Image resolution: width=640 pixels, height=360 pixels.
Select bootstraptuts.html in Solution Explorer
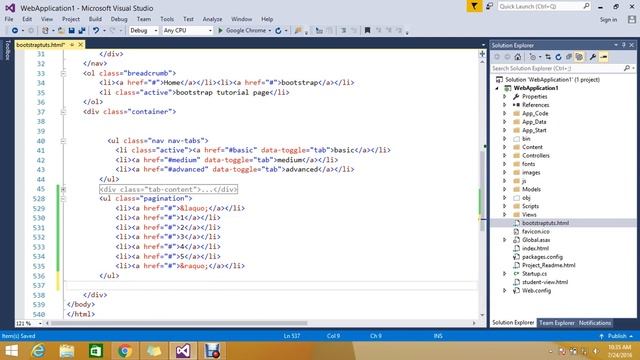coord(545,223)
